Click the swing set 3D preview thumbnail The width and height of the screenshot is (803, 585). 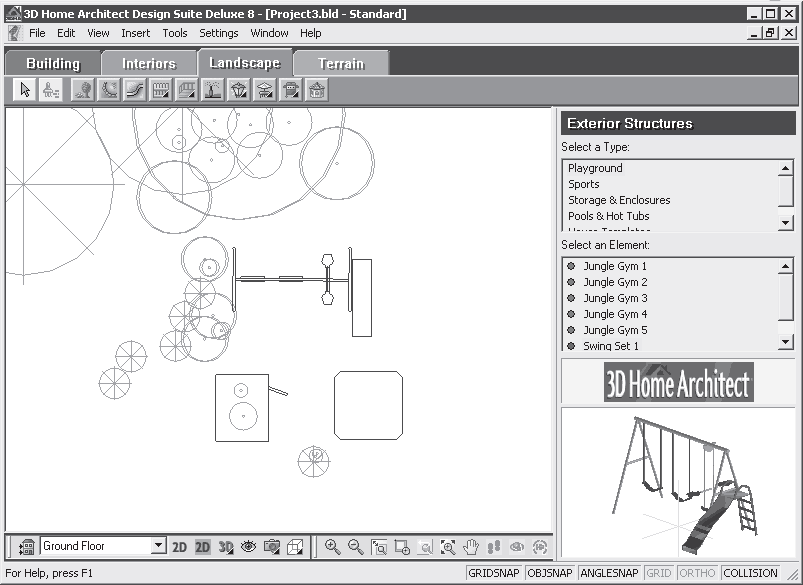(678, 481)
